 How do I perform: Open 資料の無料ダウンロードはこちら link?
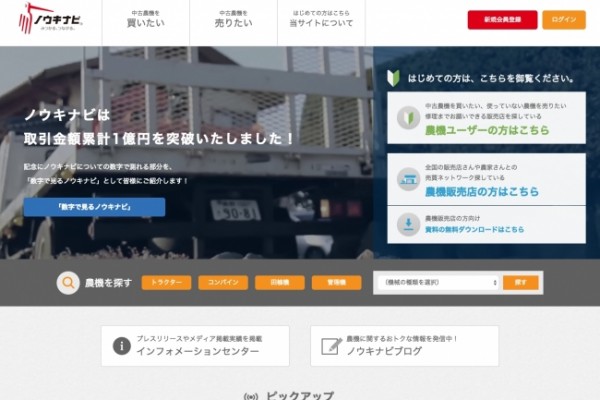click(x=474, y=229)
